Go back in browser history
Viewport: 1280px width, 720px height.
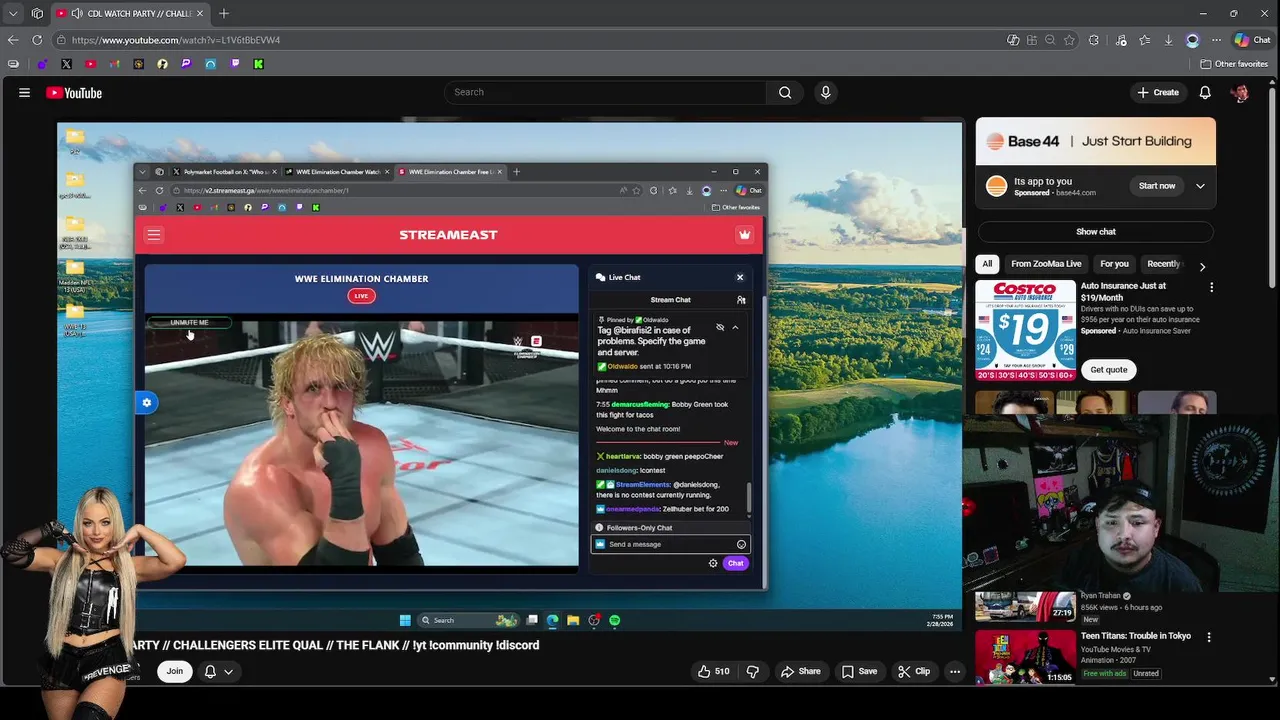point(13,40)
